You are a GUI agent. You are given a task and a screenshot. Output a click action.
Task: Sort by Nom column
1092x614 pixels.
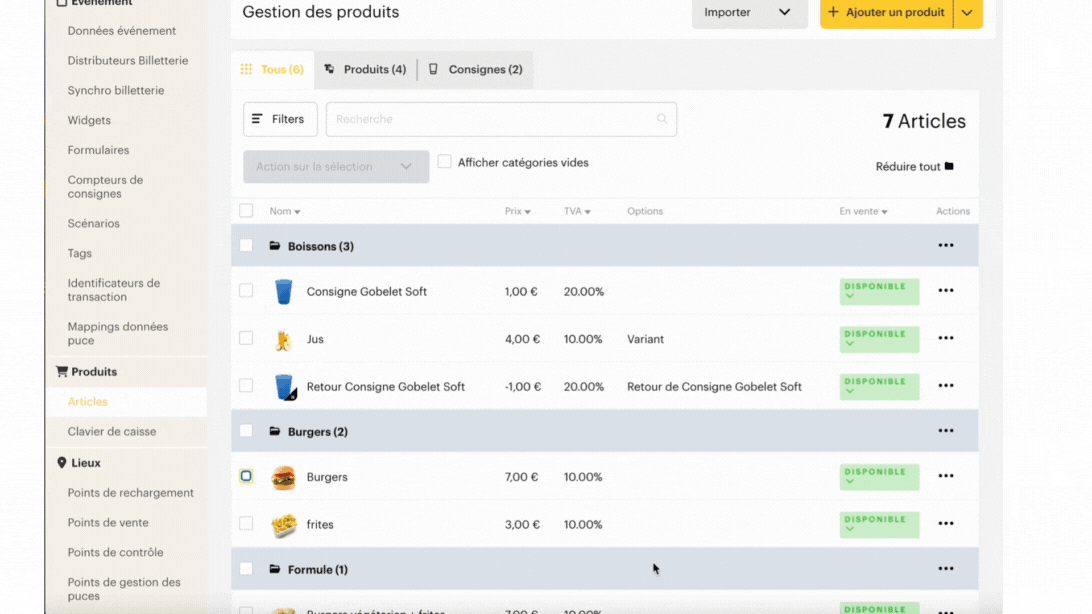point(285,211)
